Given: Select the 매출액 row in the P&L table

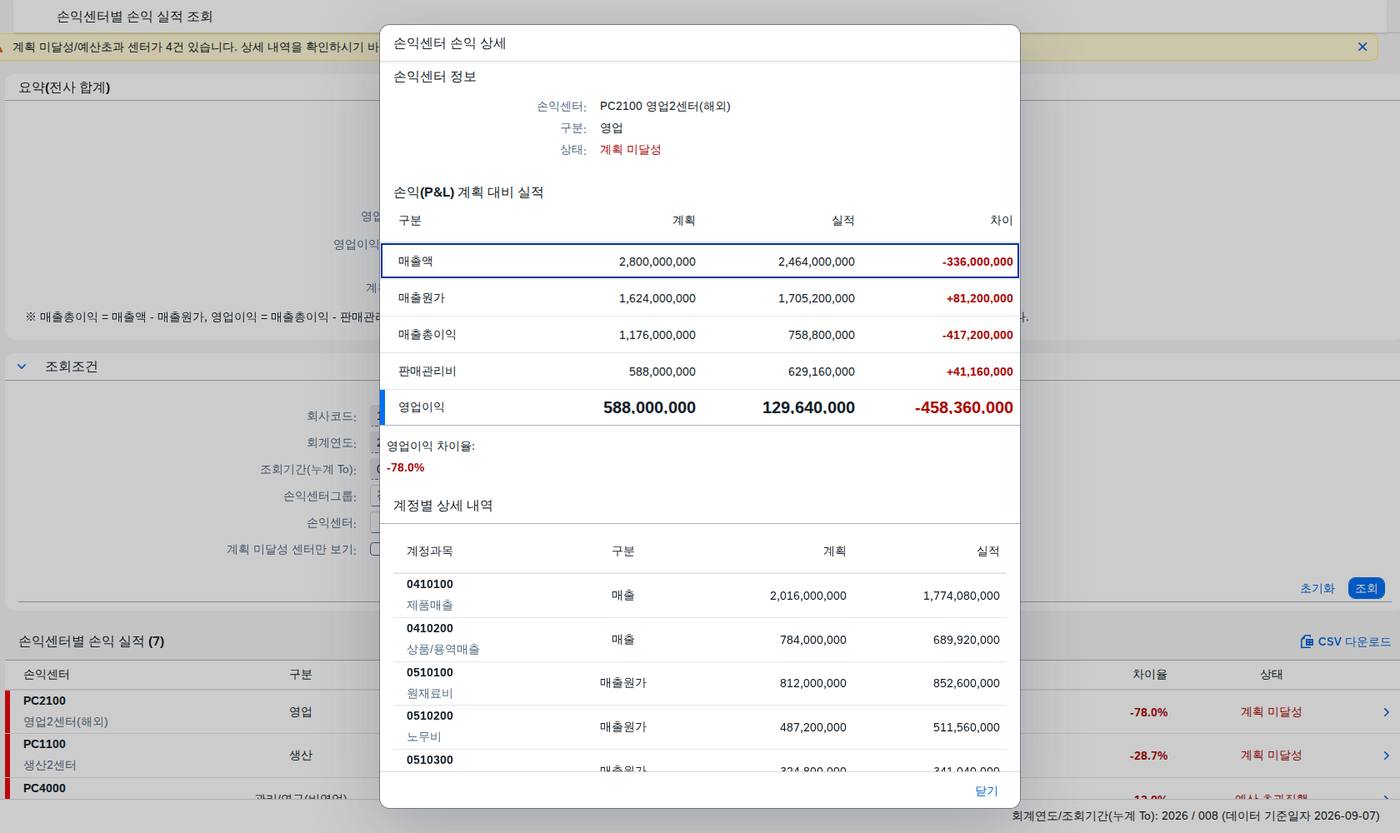Looking at the screenshot, I should (700, 261).
